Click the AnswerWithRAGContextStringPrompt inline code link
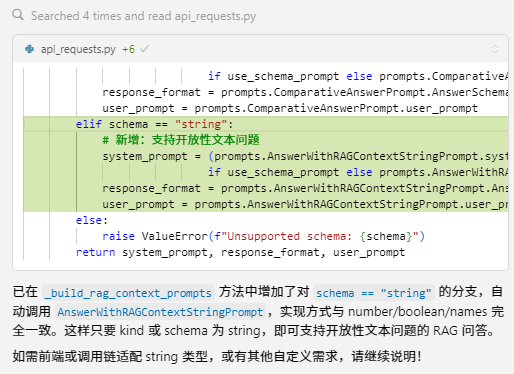Screen dimensions: 514x374 coord(160,312)
